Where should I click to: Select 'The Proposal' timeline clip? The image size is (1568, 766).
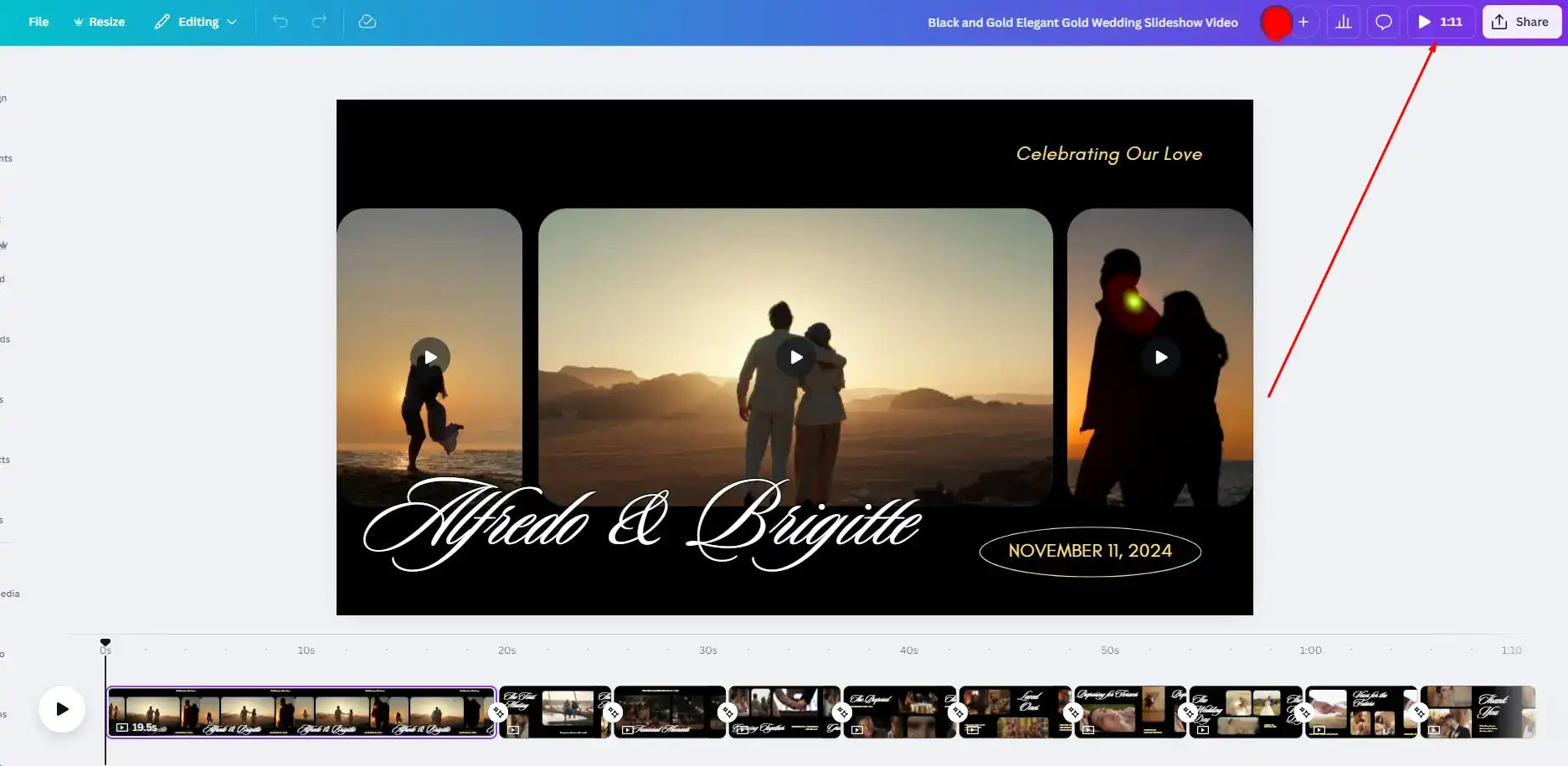[900, 712]
